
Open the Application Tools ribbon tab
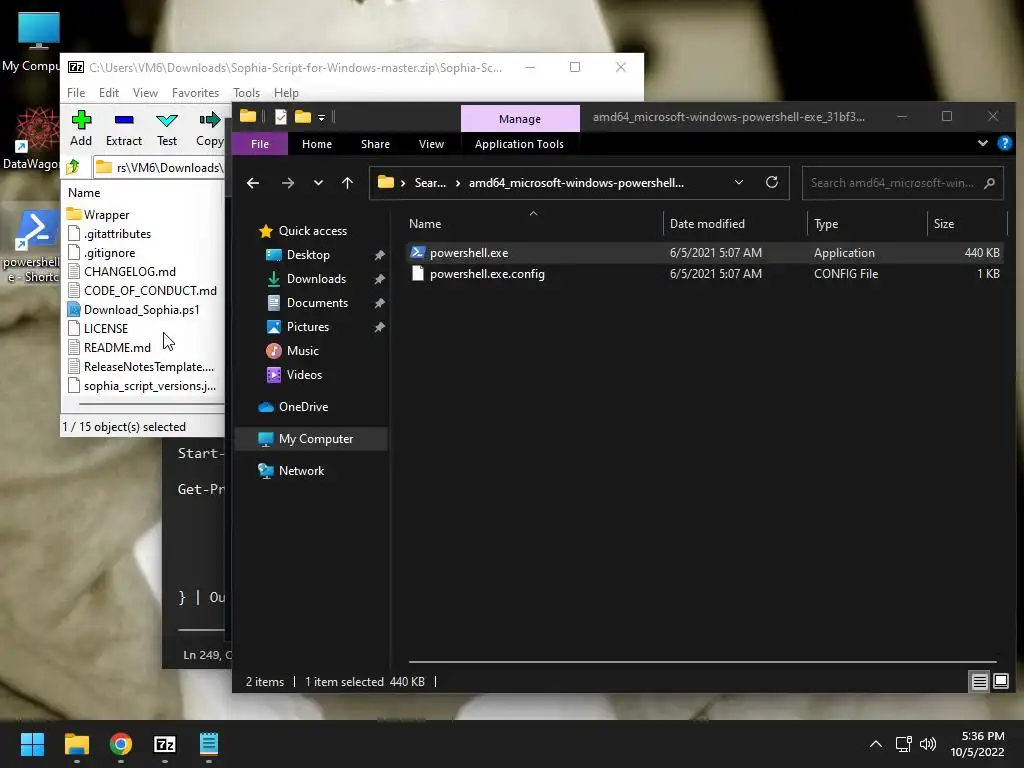coord(519,144)
